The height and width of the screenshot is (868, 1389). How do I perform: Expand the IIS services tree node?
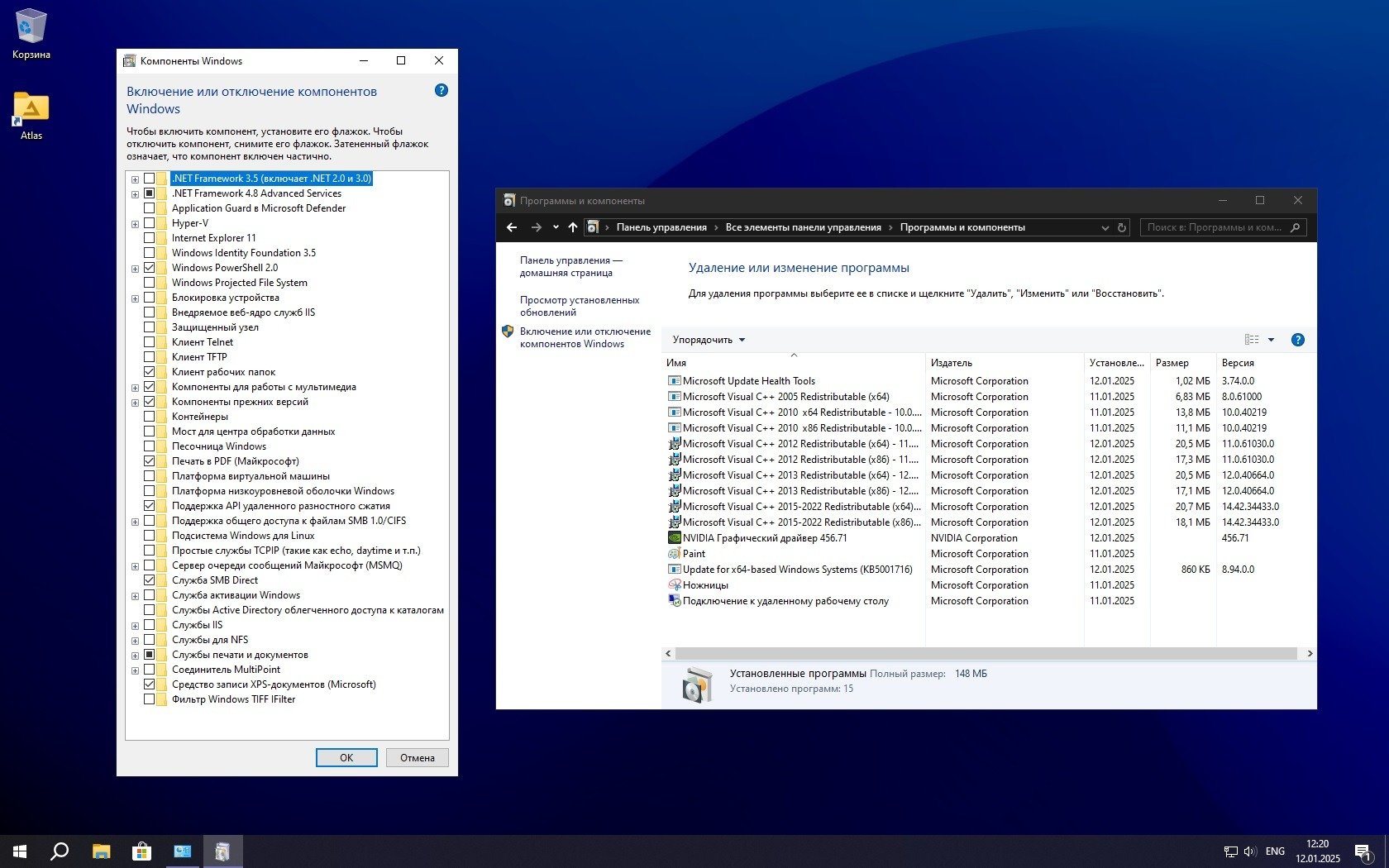[x=135, y=625]
